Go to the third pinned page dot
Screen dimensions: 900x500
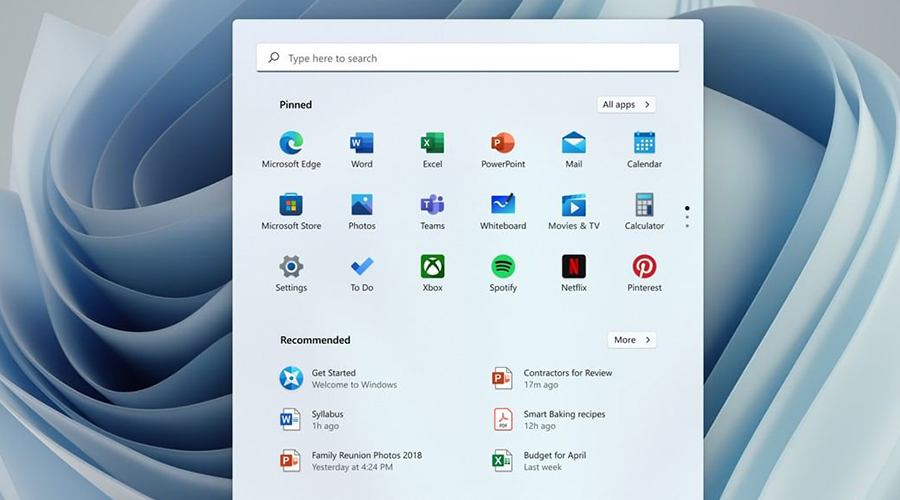687,226
